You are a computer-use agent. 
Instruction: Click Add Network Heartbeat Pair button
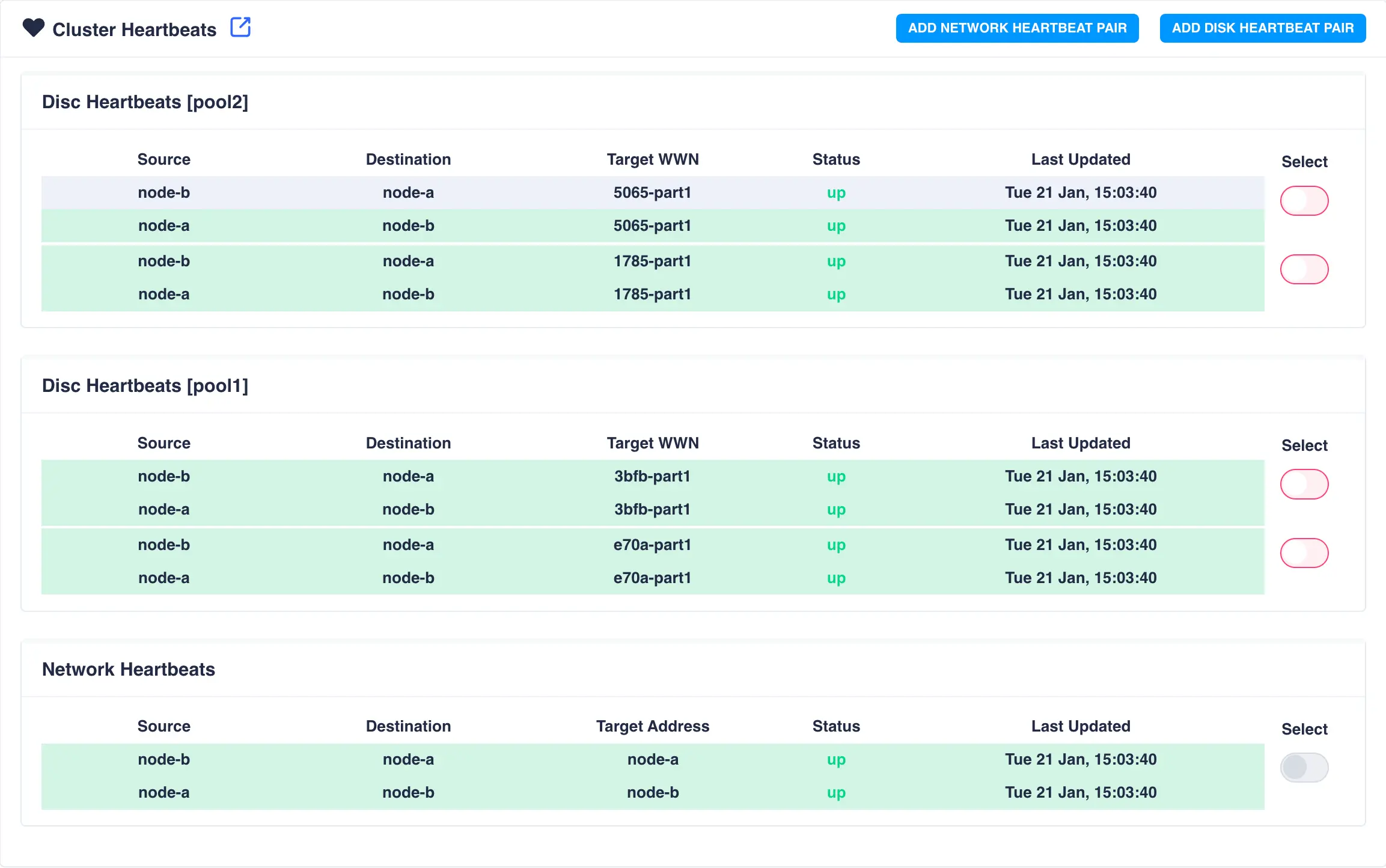(1017, 28)
